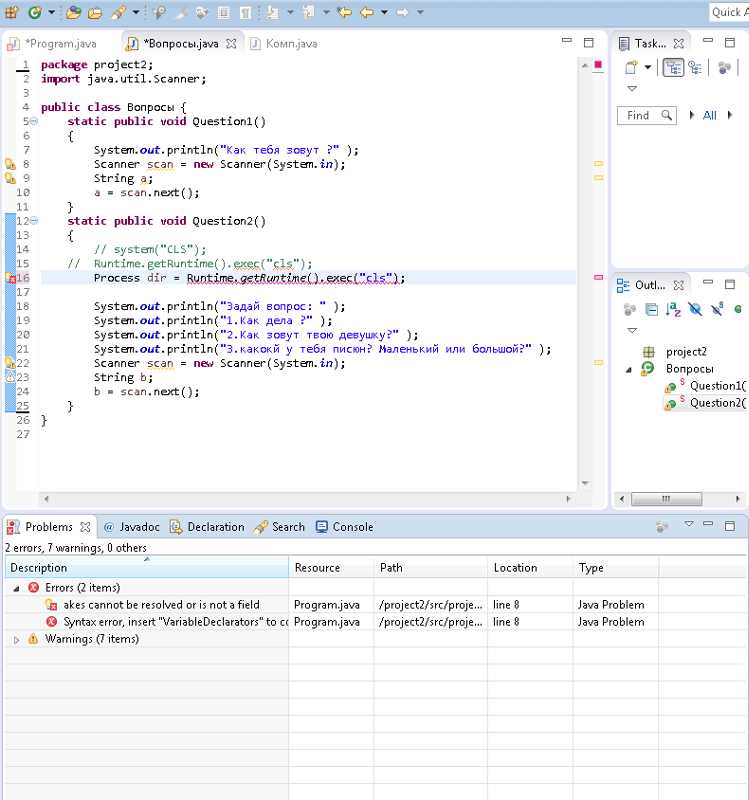Image resolution: width=749 pixels, height=800 pixels.
Task: Toggle Block Selection Mode icon
Action: (223, 12)
